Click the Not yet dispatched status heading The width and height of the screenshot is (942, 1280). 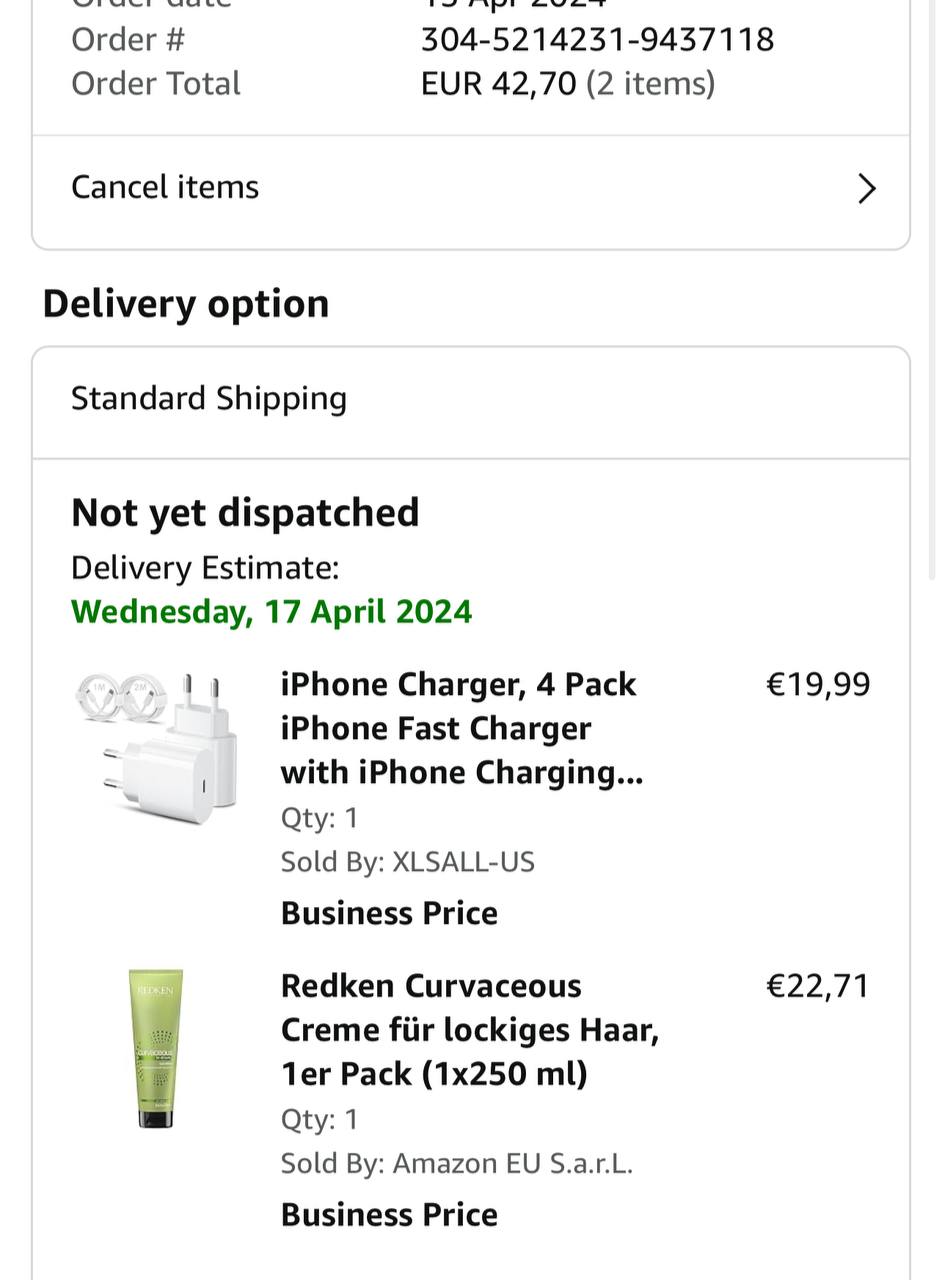(x=245, y=513)
